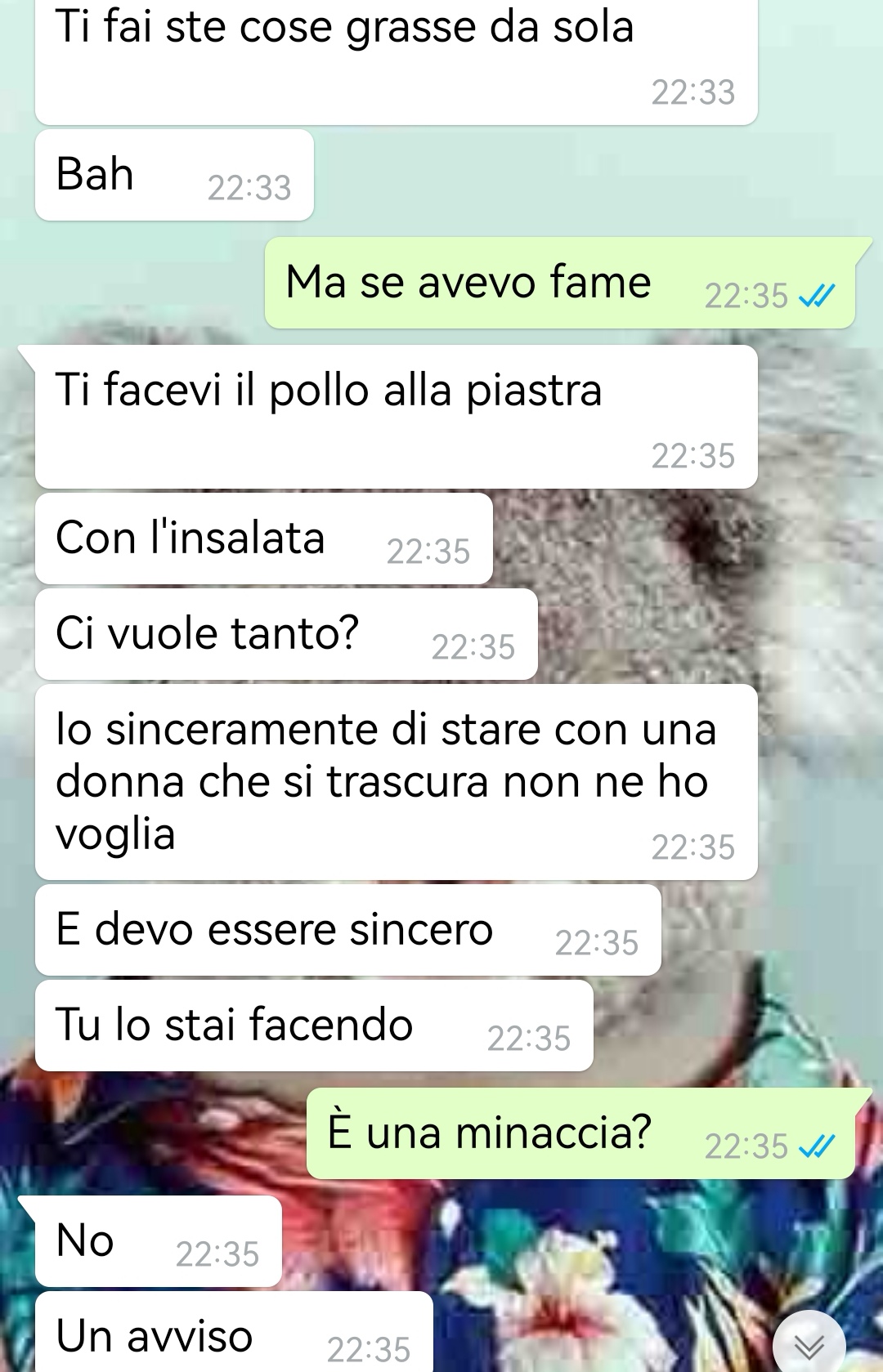The width and height of the screenshot is (883, 1372).
Task: Tap blue read ticks on 'Ma se avevo fame'
Action: [x=816, y=296]
